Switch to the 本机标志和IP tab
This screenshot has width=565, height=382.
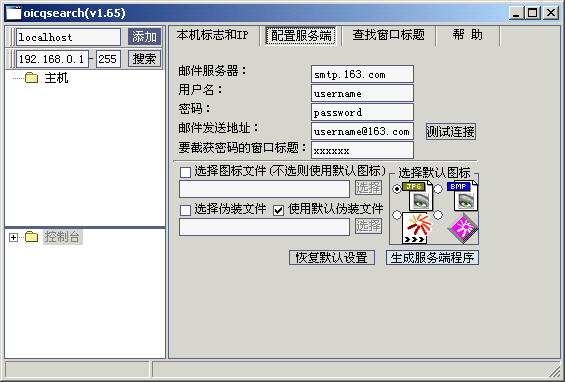pyautogui.click(x=213, y=35)
